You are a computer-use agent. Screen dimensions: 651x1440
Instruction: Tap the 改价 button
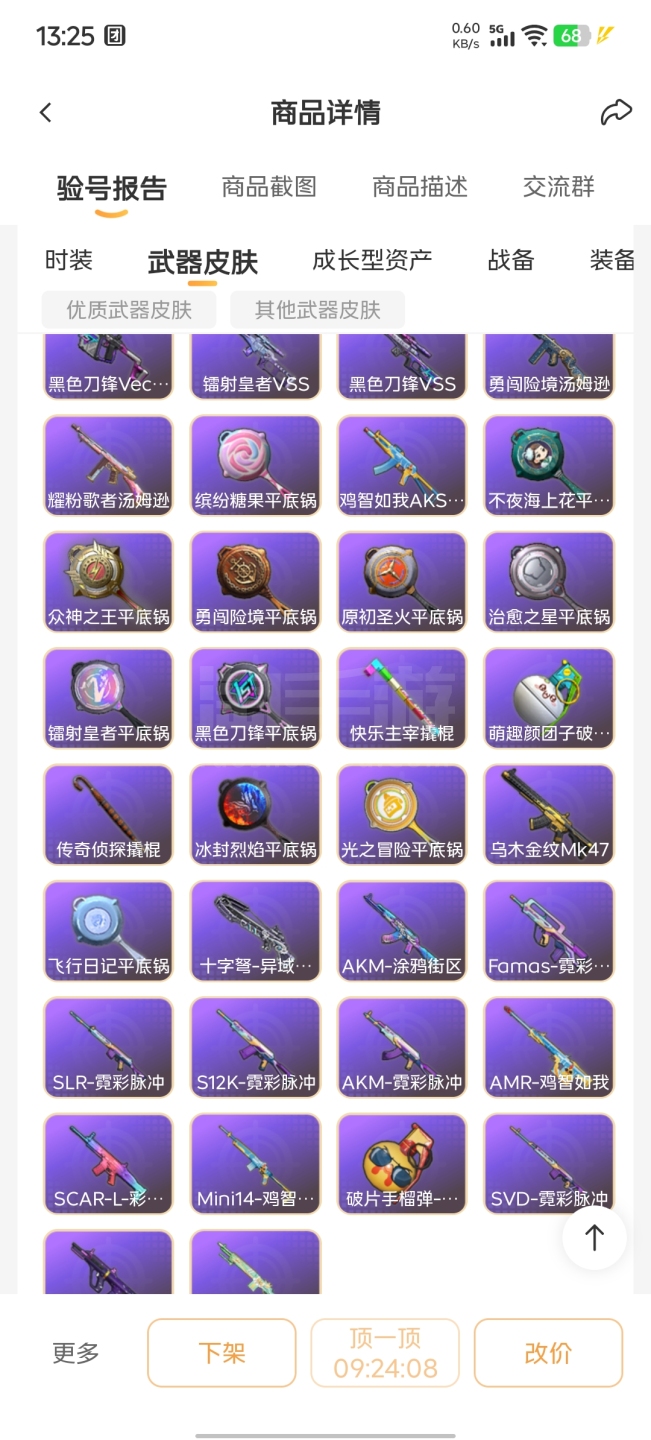pos(548,1353)
